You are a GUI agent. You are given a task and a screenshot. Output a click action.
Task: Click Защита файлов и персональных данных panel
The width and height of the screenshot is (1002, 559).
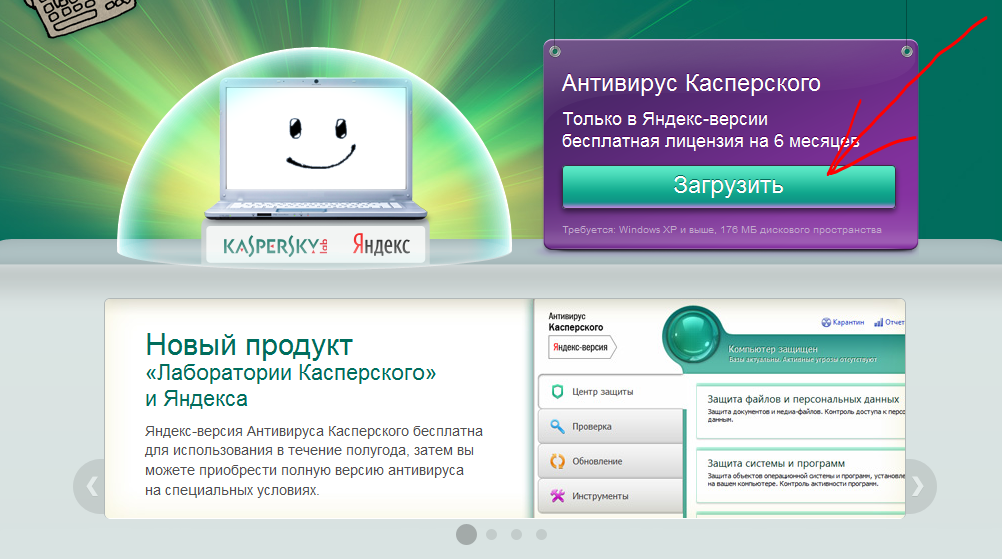(801, 411)
